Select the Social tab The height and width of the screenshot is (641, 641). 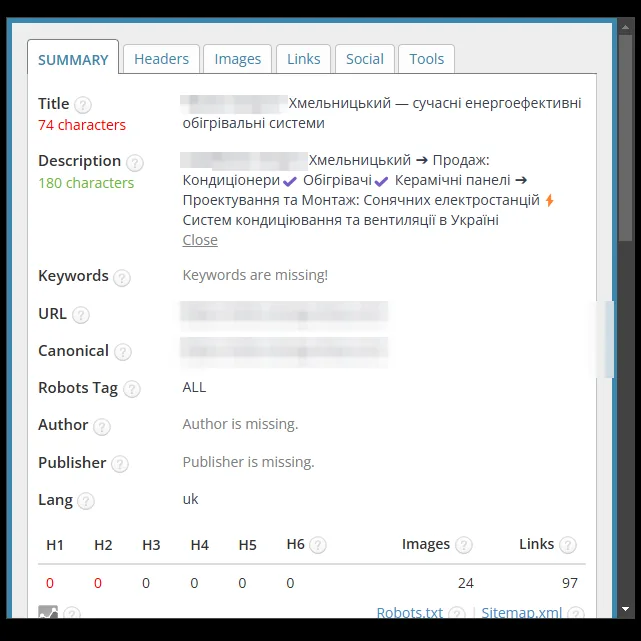pos(365,59)
